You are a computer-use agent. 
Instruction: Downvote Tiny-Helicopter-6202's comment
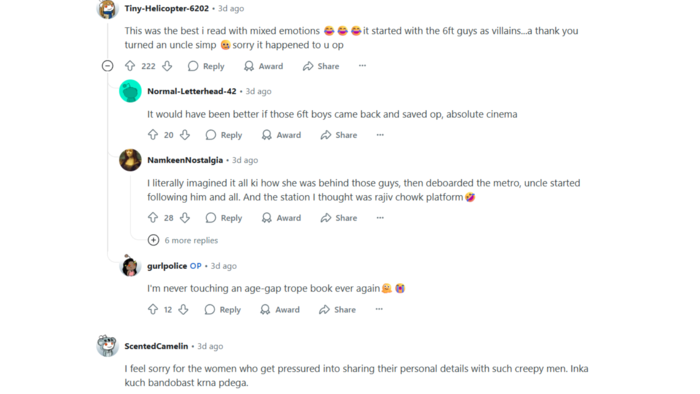167,66
